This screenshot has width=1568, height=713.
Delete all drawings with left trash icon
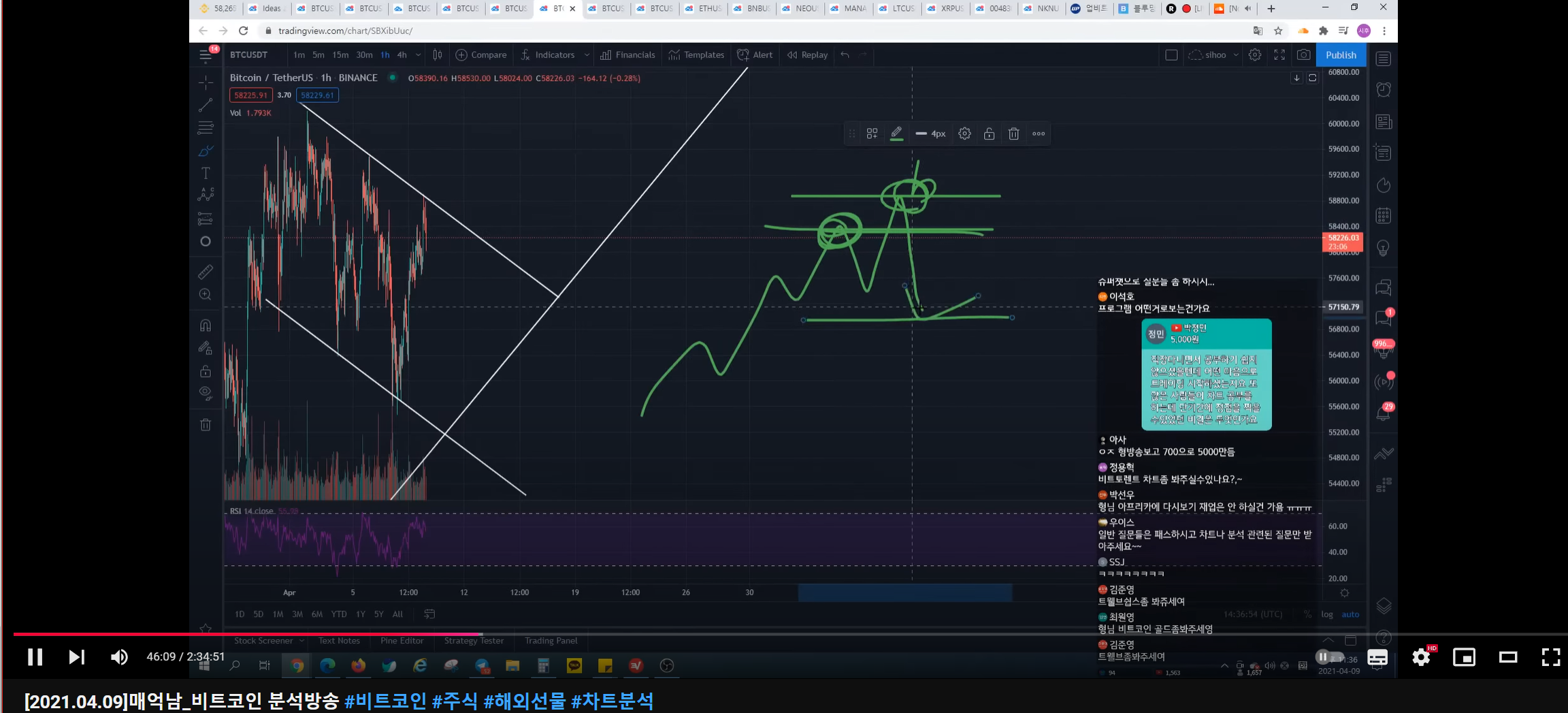click(x=206, y=425)
